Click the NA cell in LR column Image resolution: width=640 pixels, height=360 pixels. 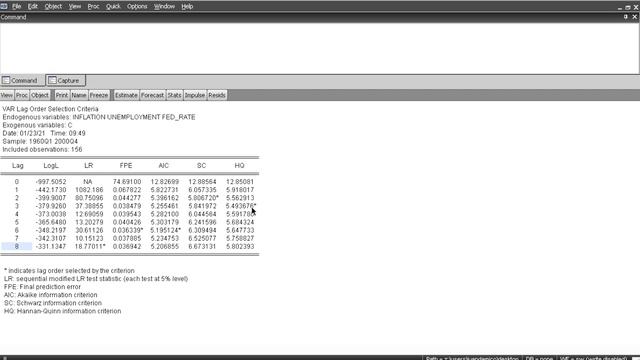click(x=88, y=182)
